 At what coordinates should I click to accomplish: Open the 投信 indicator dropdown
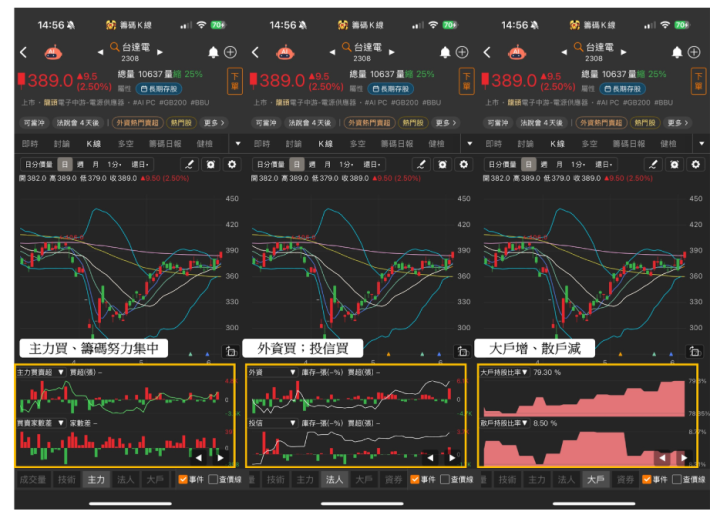pyautogui.click(x=272, y=423)
